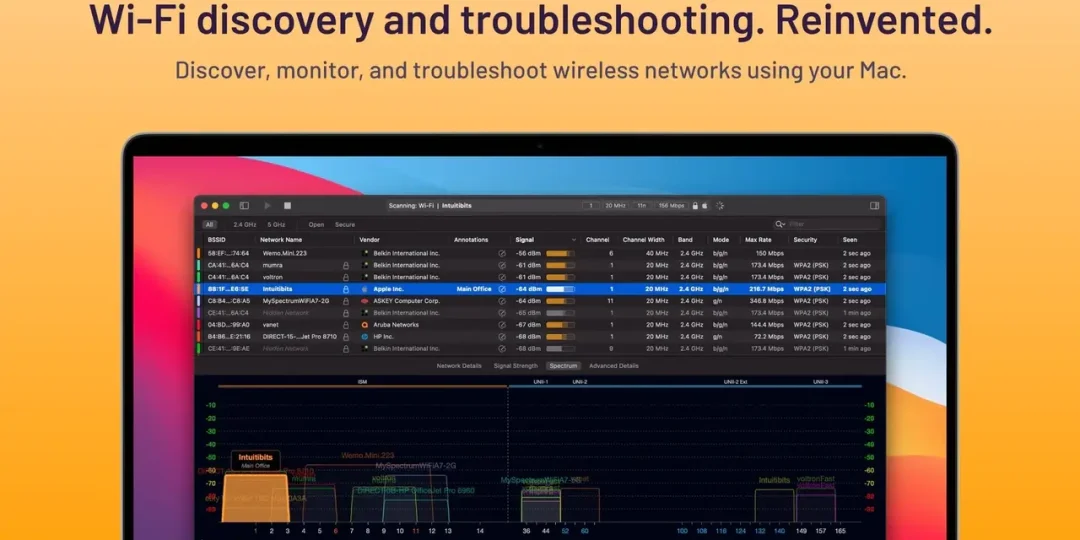The width and height of the screenshot is (1080, 540).
Task: Select the voltron network name
Action: tap(273, 277)
